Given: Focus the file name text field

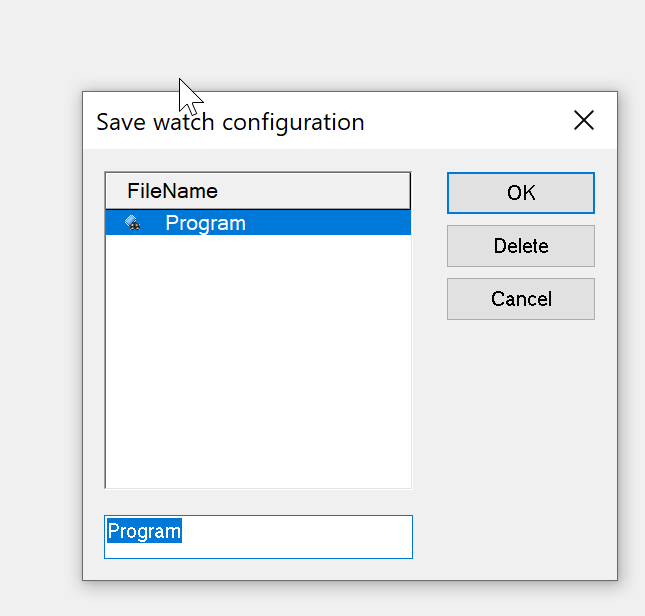Looking at the screenshot, I should click(258, 537).
